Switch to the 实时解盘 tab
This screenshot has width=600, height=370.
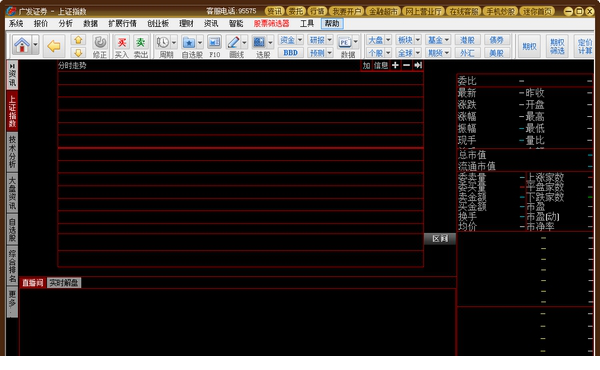pos(64,283)
